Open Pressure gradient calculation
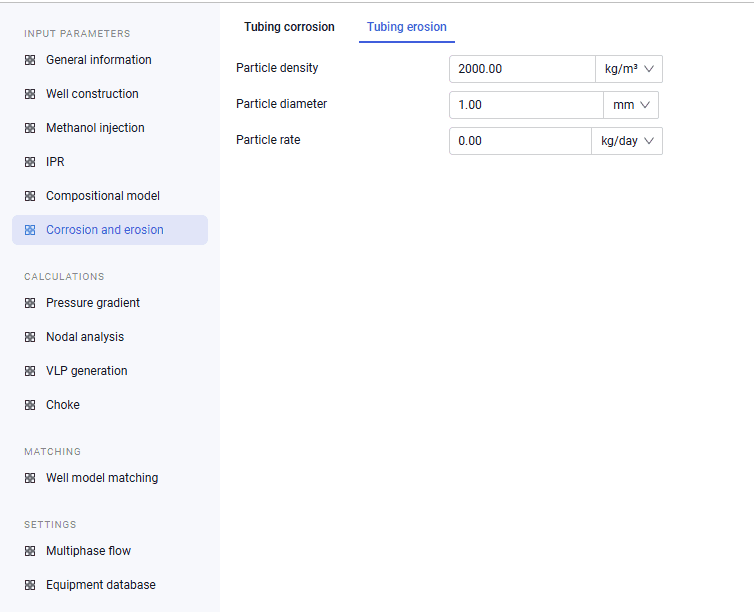The height and width of the screenshot is (612, 754). tap(110, 303)
